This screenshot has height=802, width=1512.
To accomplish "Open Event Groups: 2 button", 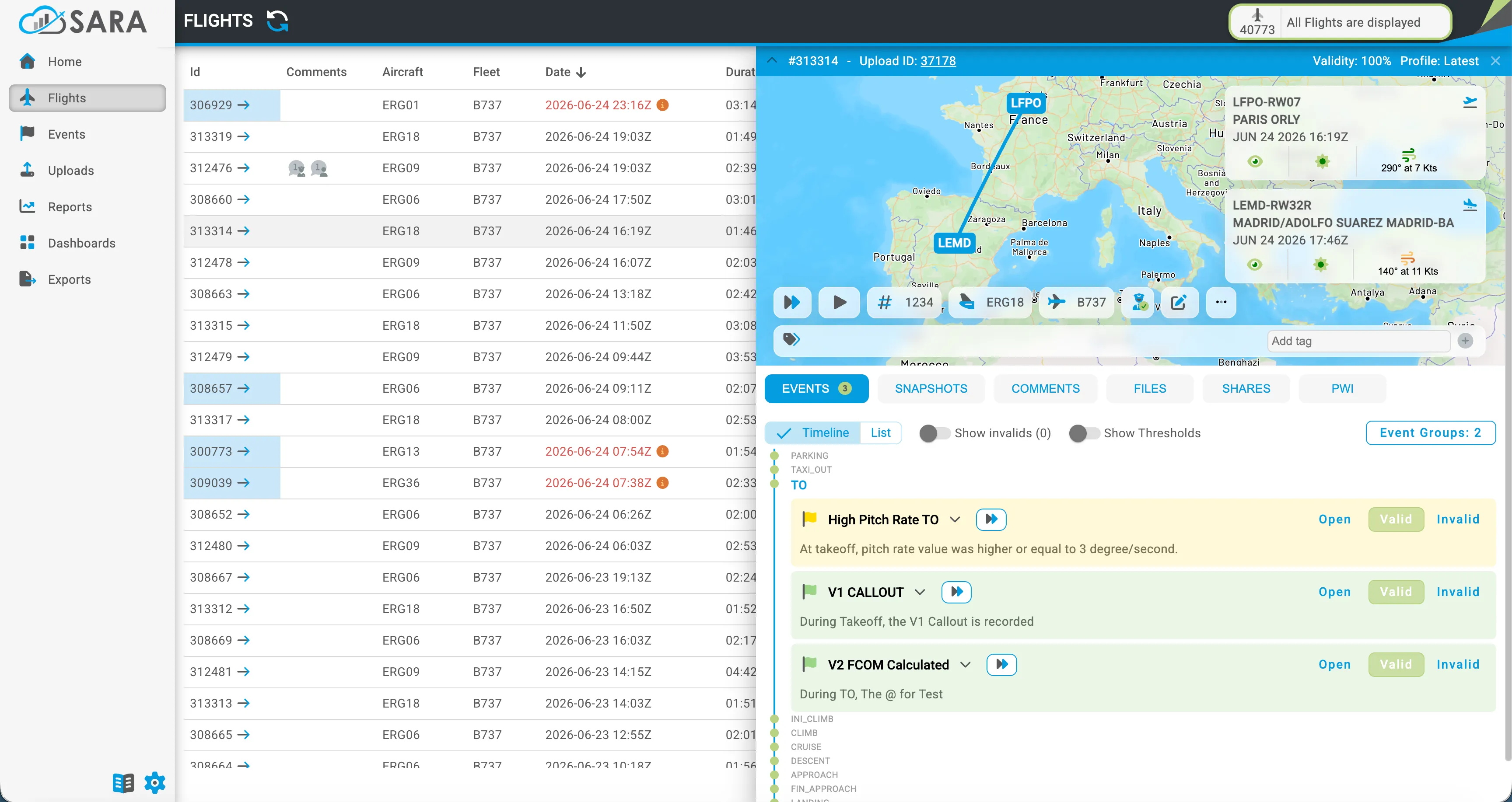I will 1431,433.
